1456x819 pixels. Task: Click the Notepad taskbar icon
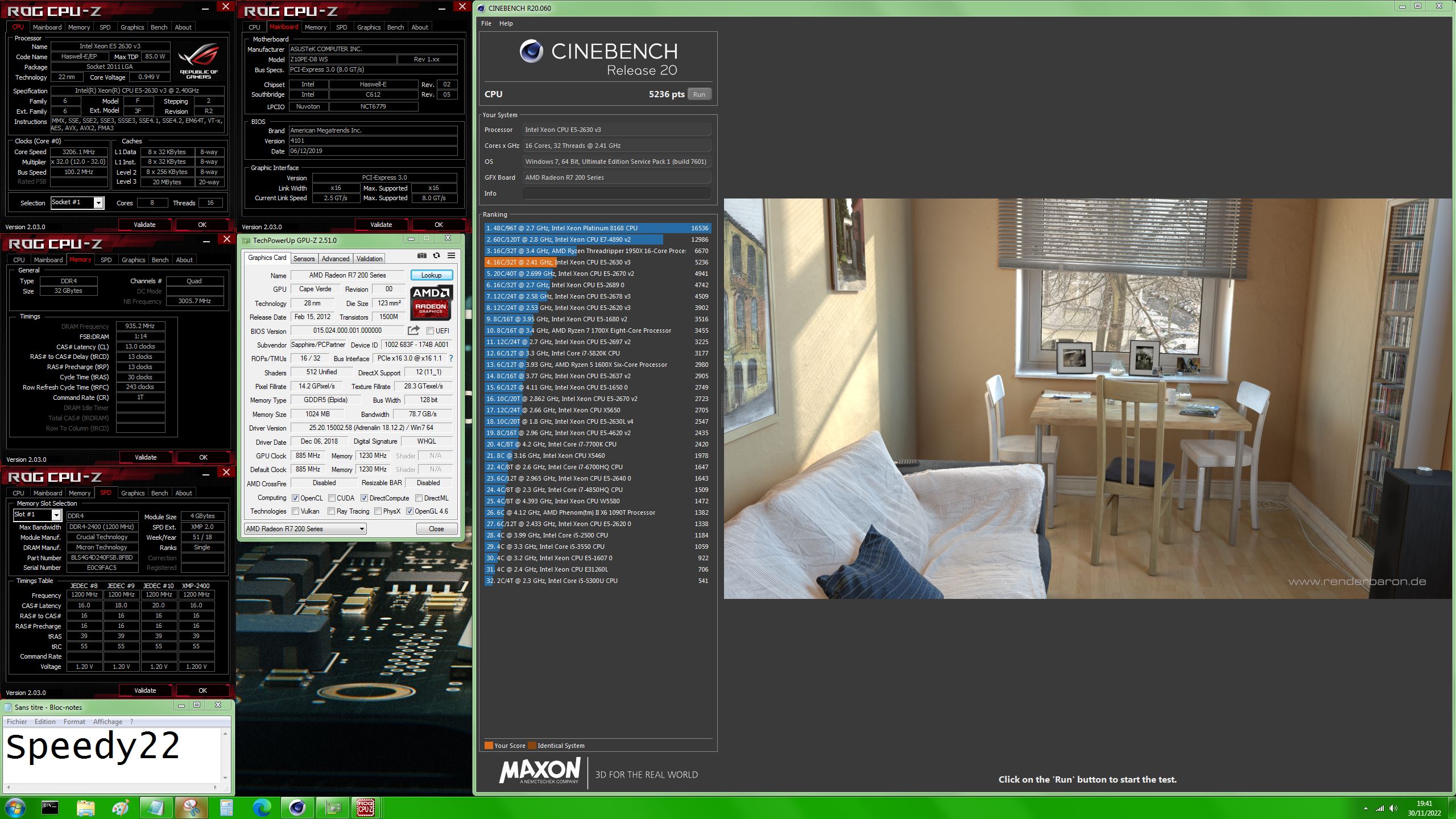[156, 808]
